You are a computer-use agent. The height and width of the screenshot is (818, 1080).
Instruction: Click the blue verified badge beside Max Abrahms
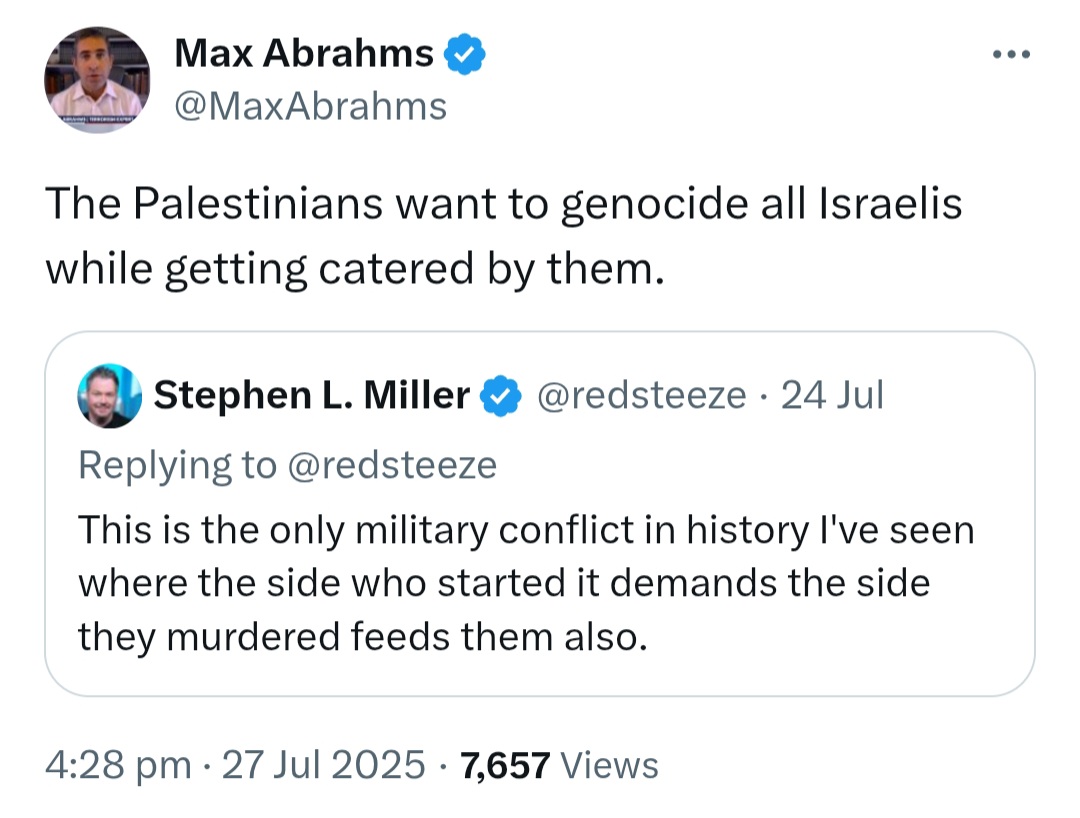point(464,54)
